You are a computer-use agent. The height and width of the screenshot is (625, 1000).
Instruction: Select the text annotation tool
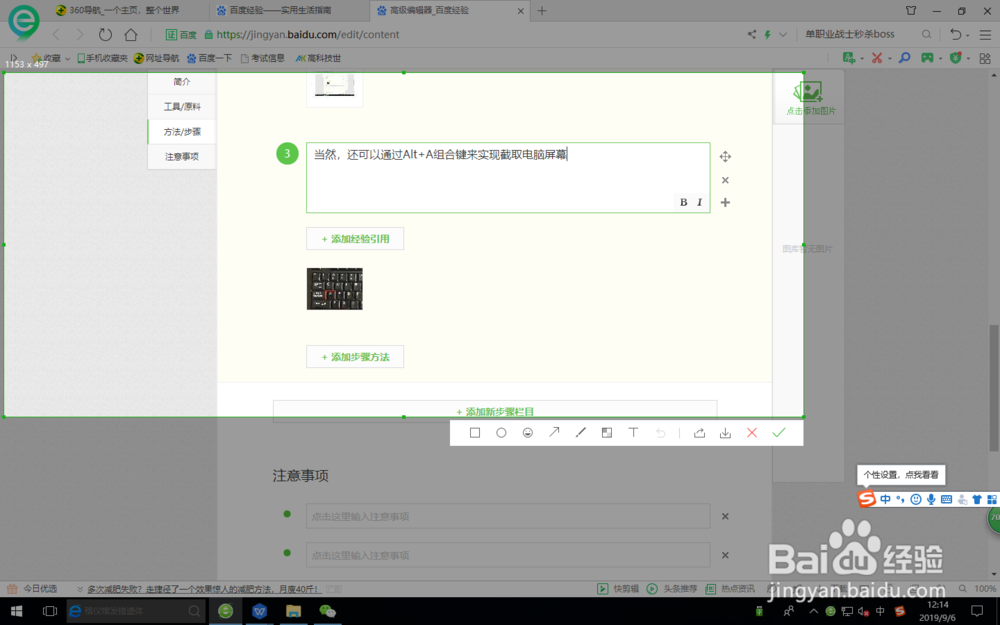(633, 432)
